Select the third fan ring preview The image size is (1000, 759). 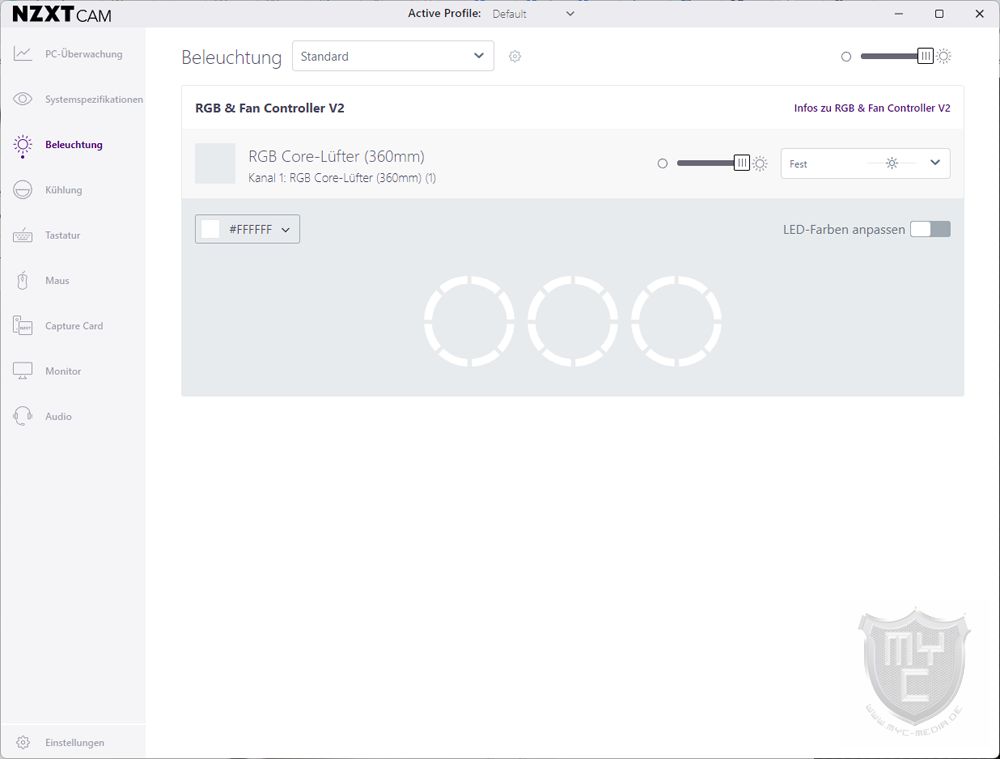676,321
